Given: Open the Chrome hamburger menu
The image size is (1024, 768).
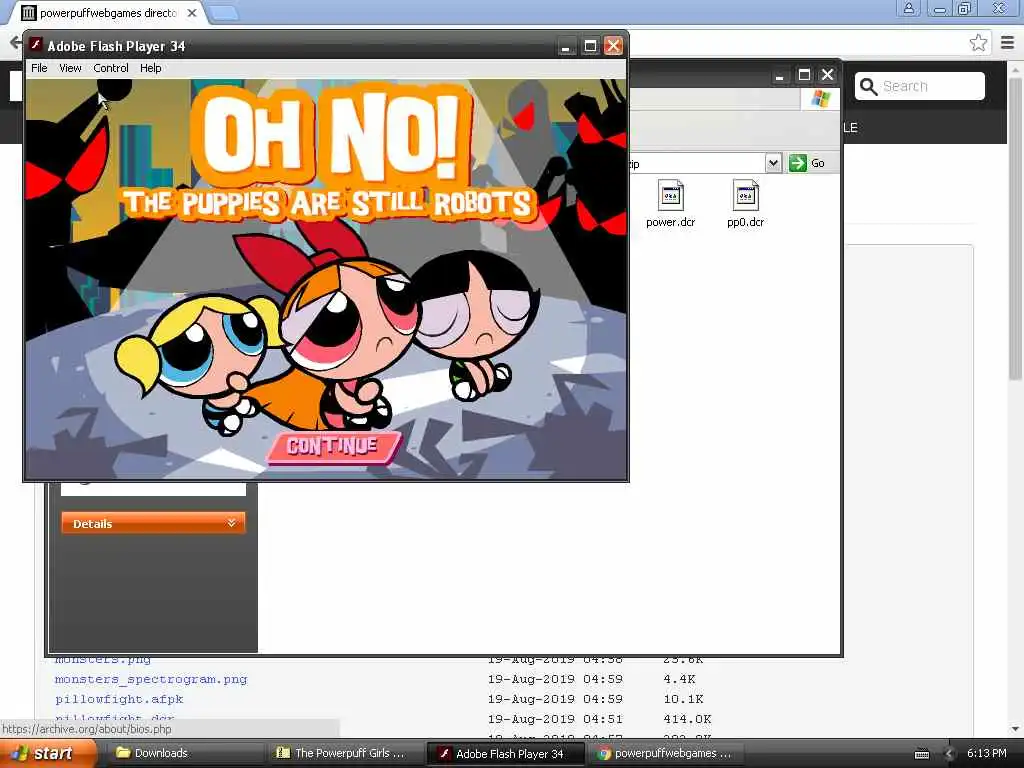Looking at the screenshot, I should pos(1007,43).
